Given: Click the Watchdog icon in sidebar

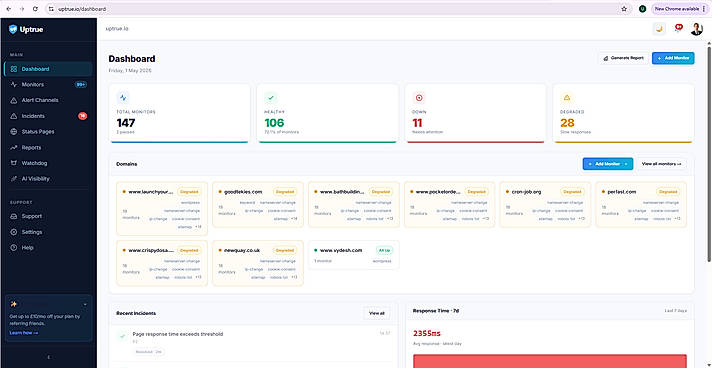Looking at the screenshot, I should click(x=14, y=163).
